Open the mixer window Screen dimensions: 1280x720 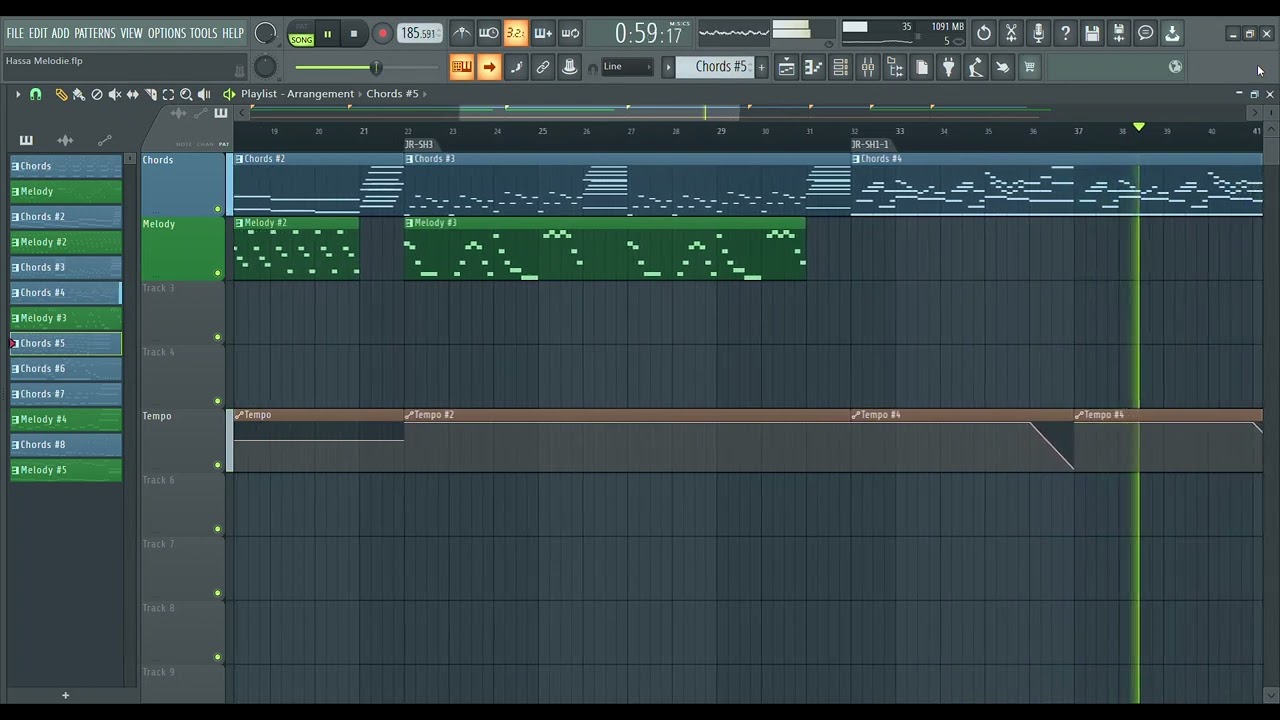868,67
